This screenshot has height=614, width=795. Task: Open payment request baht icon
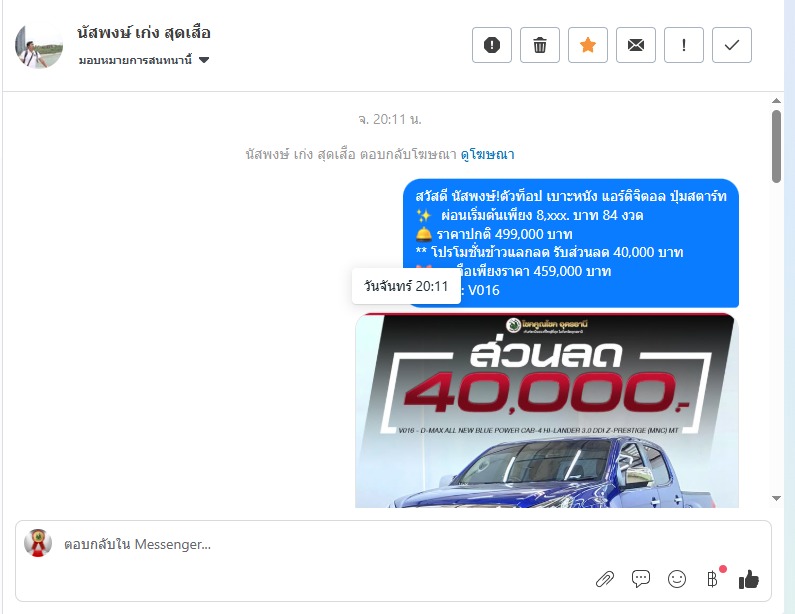pos(712,579)
